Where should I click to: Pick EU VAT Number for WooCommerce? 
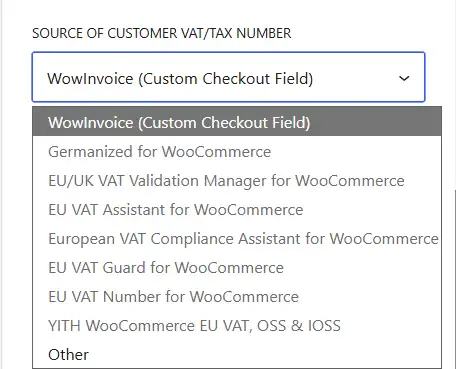coord(237,297)
